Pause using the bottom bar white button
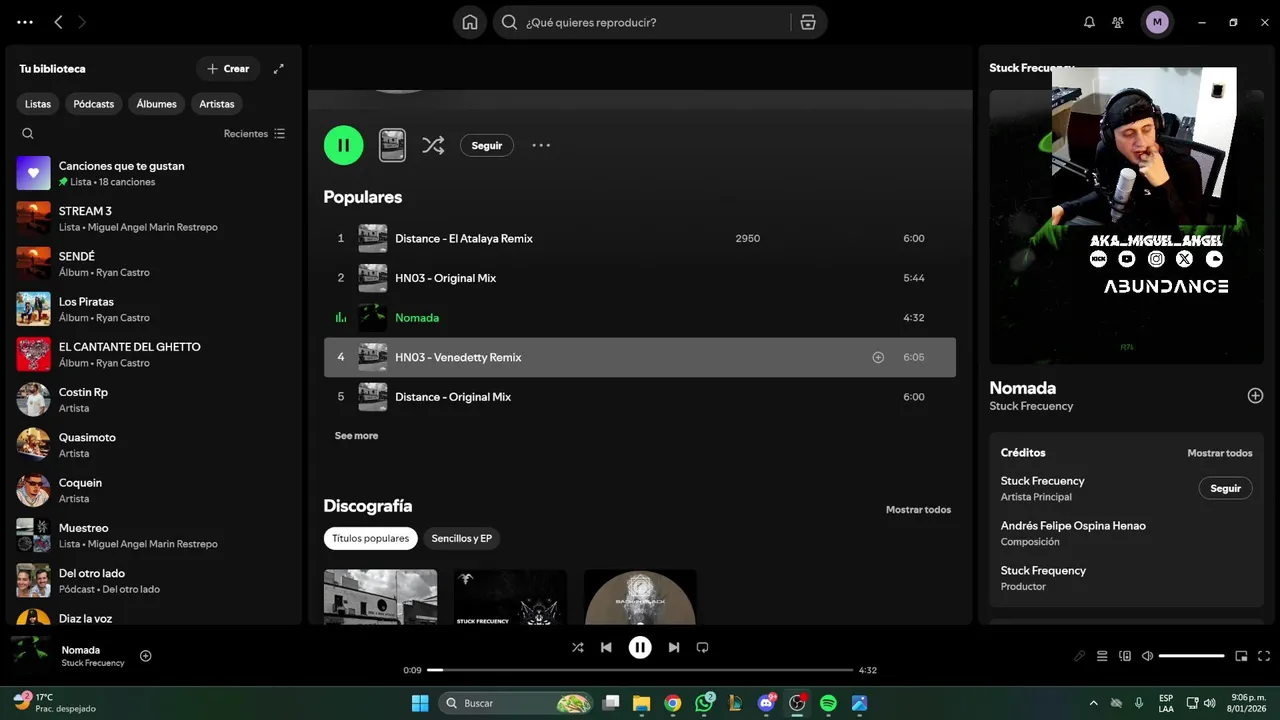Image resolution: width=1280 pixels, height=720 pixels. point(640,647)
